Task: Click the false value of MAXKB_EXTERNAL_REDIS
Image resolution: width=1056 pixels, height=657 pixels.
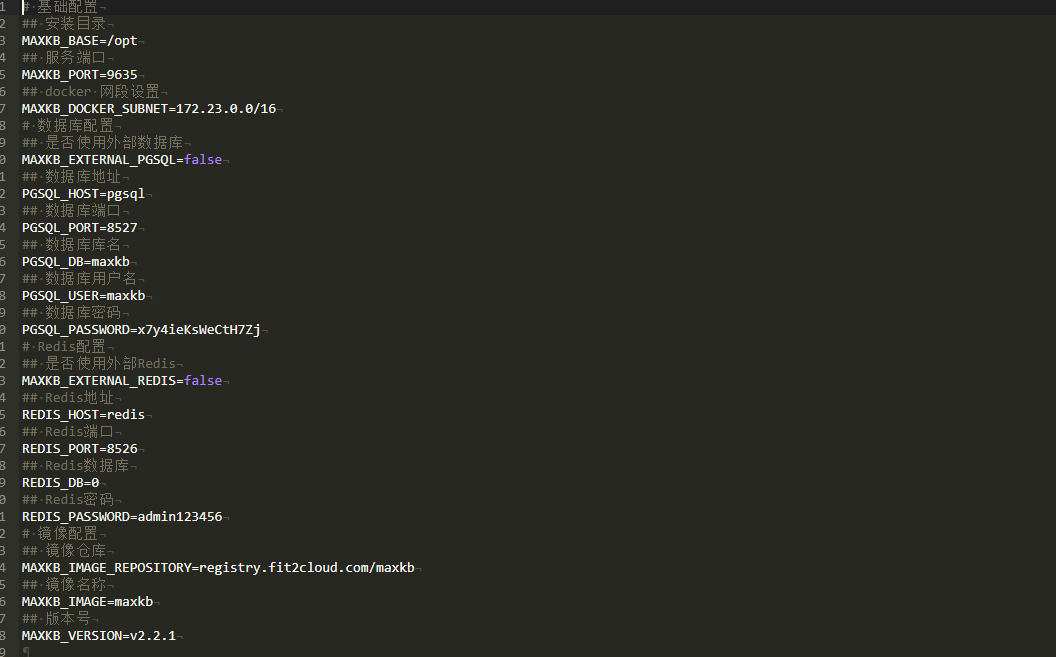Action: (x=203, y=381)
